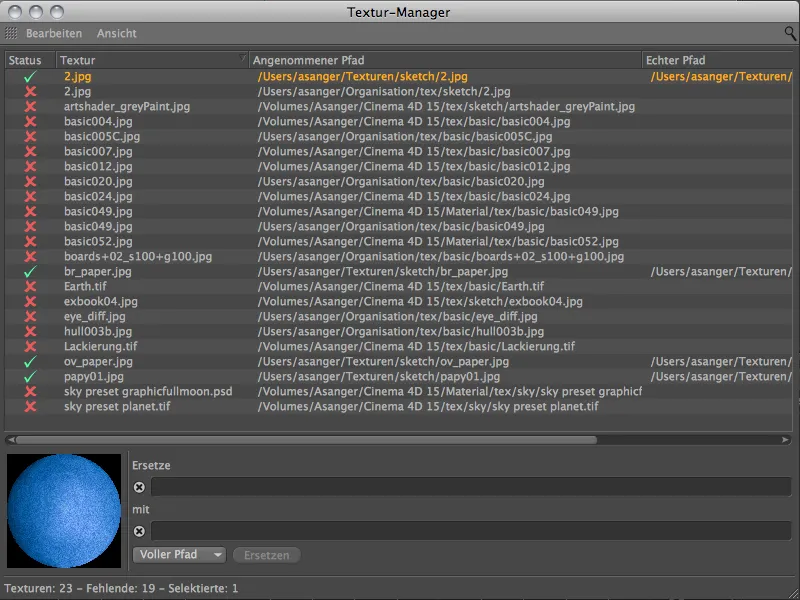Click the clear icon in the Ersetze field
800x600 pixels.
140,489
